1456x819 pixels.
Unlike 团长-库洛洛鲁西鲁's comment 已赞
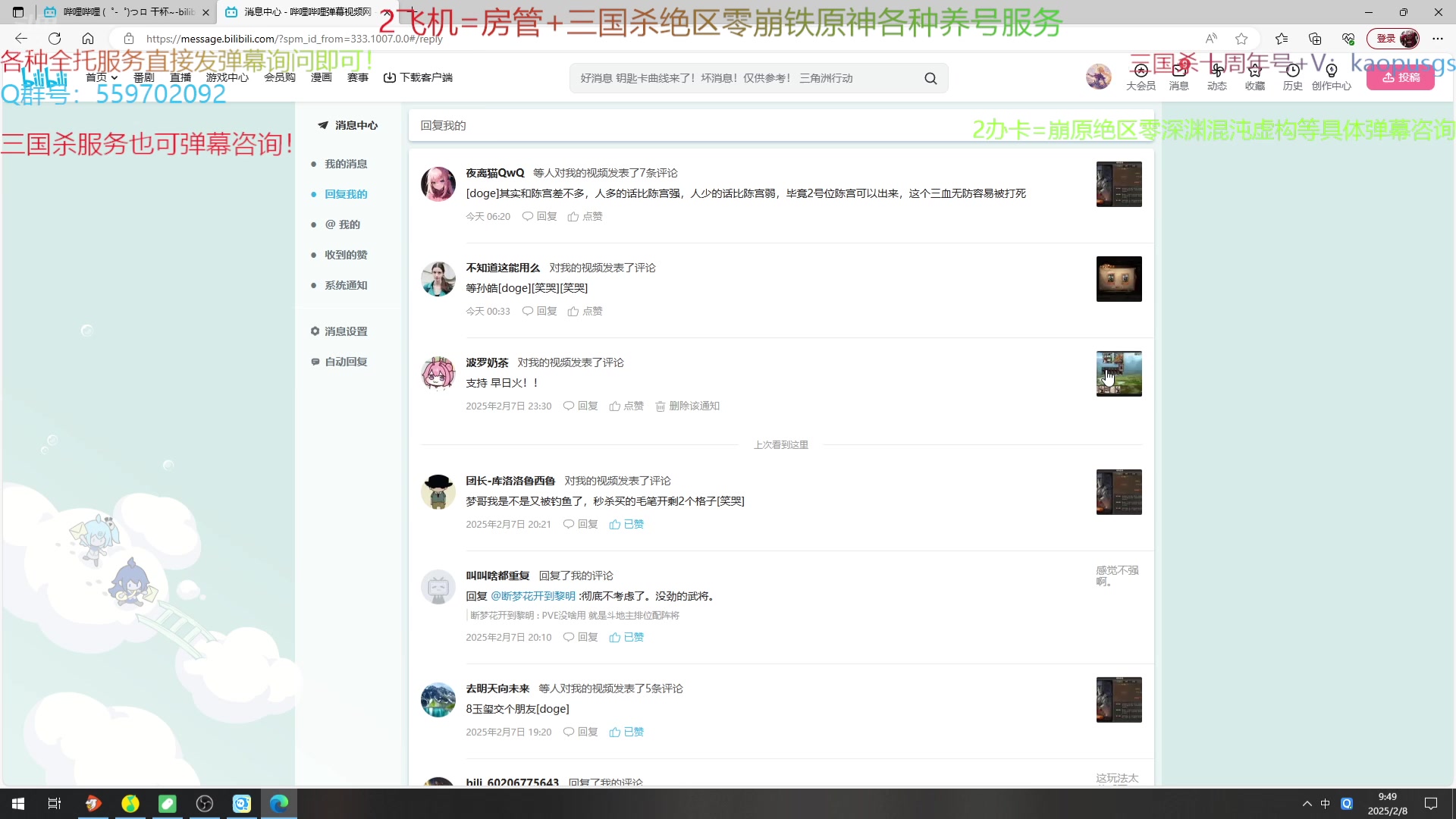[626, 525]
